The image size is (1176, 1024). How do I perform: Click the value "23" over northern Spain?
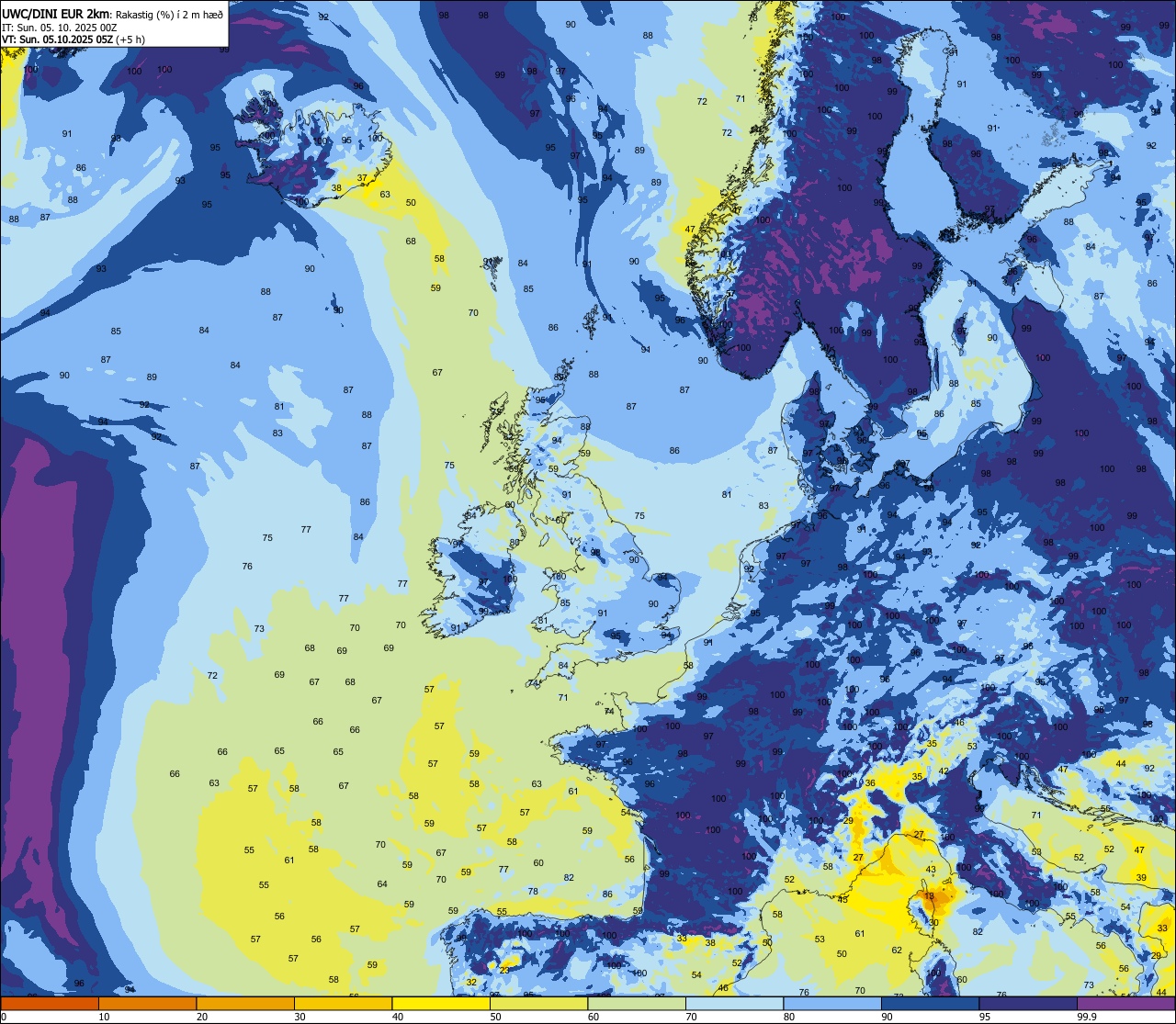coord(504,970)
